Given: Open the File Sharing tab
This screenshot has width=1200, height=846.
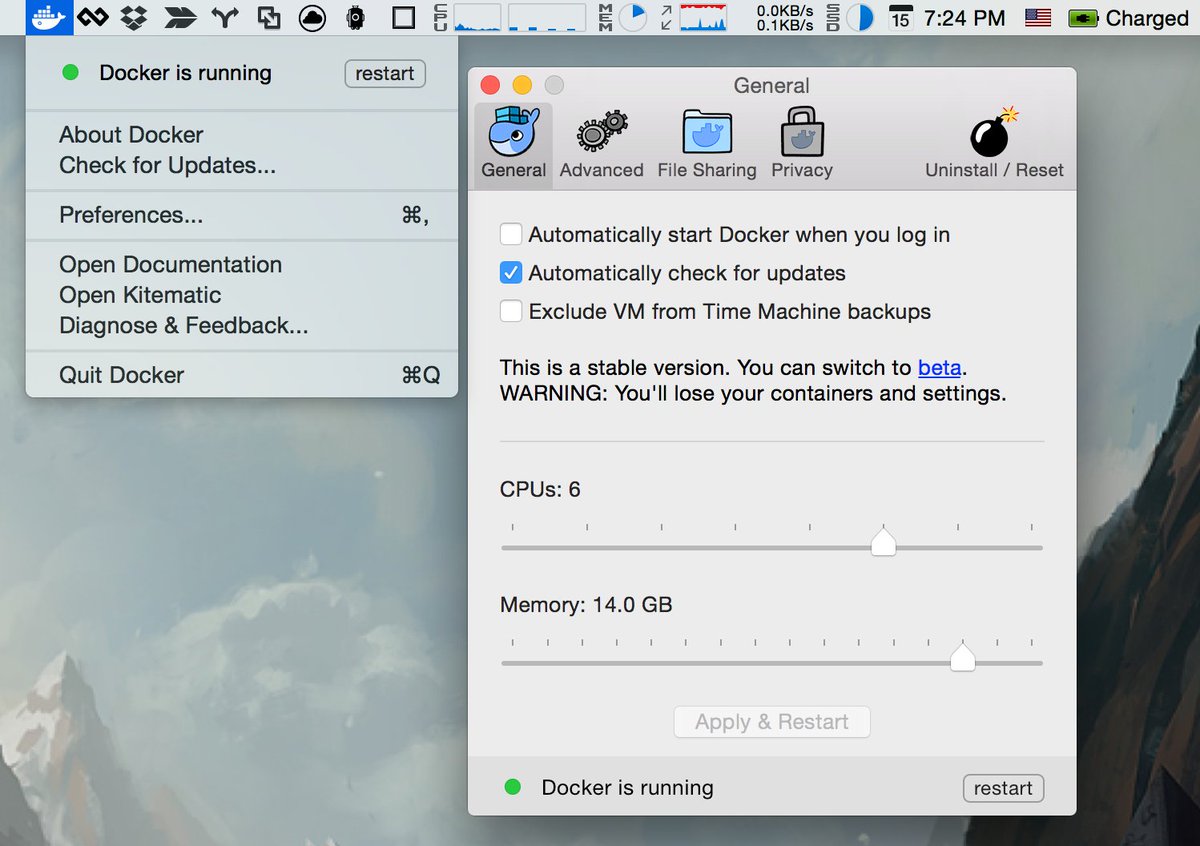Looking at the screenshot, I should click(707, 144).
